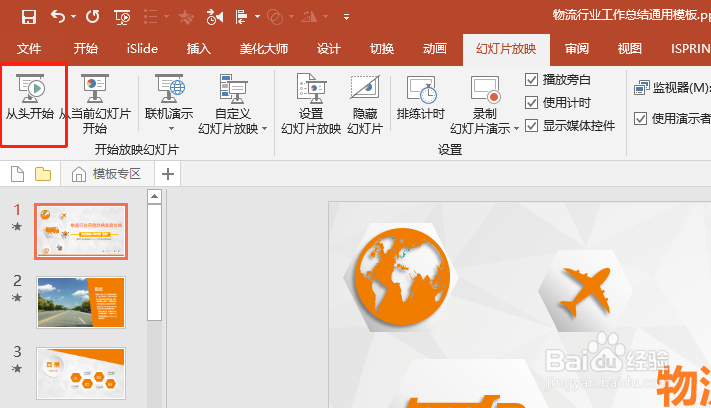Screen dimensions: 711x408
Task: Click the quick-access slideshow from beginning icon
Action: click(x=122, y=17)
